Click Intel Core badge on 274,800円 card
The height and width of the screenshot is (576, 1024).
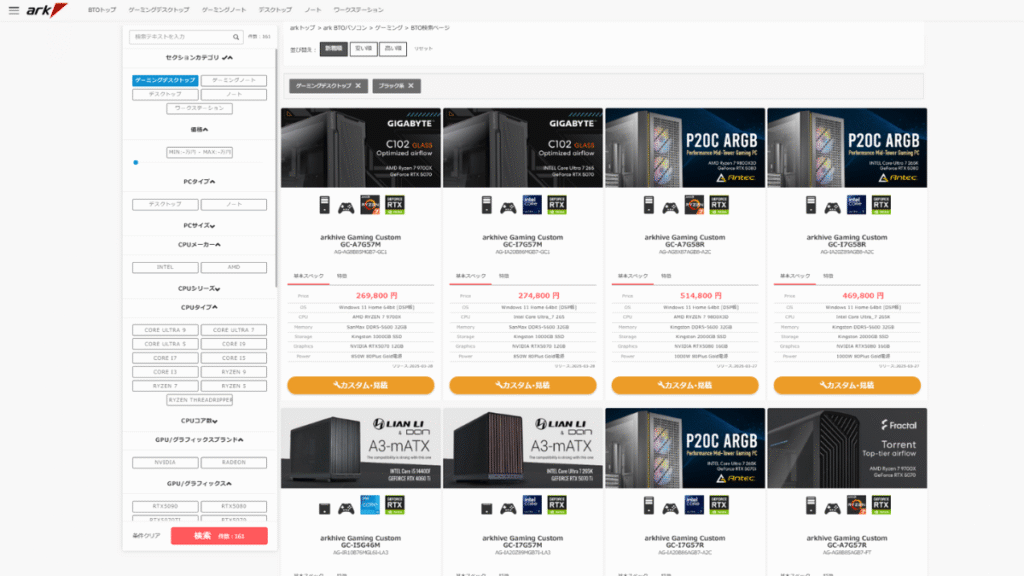click(532, 205)
